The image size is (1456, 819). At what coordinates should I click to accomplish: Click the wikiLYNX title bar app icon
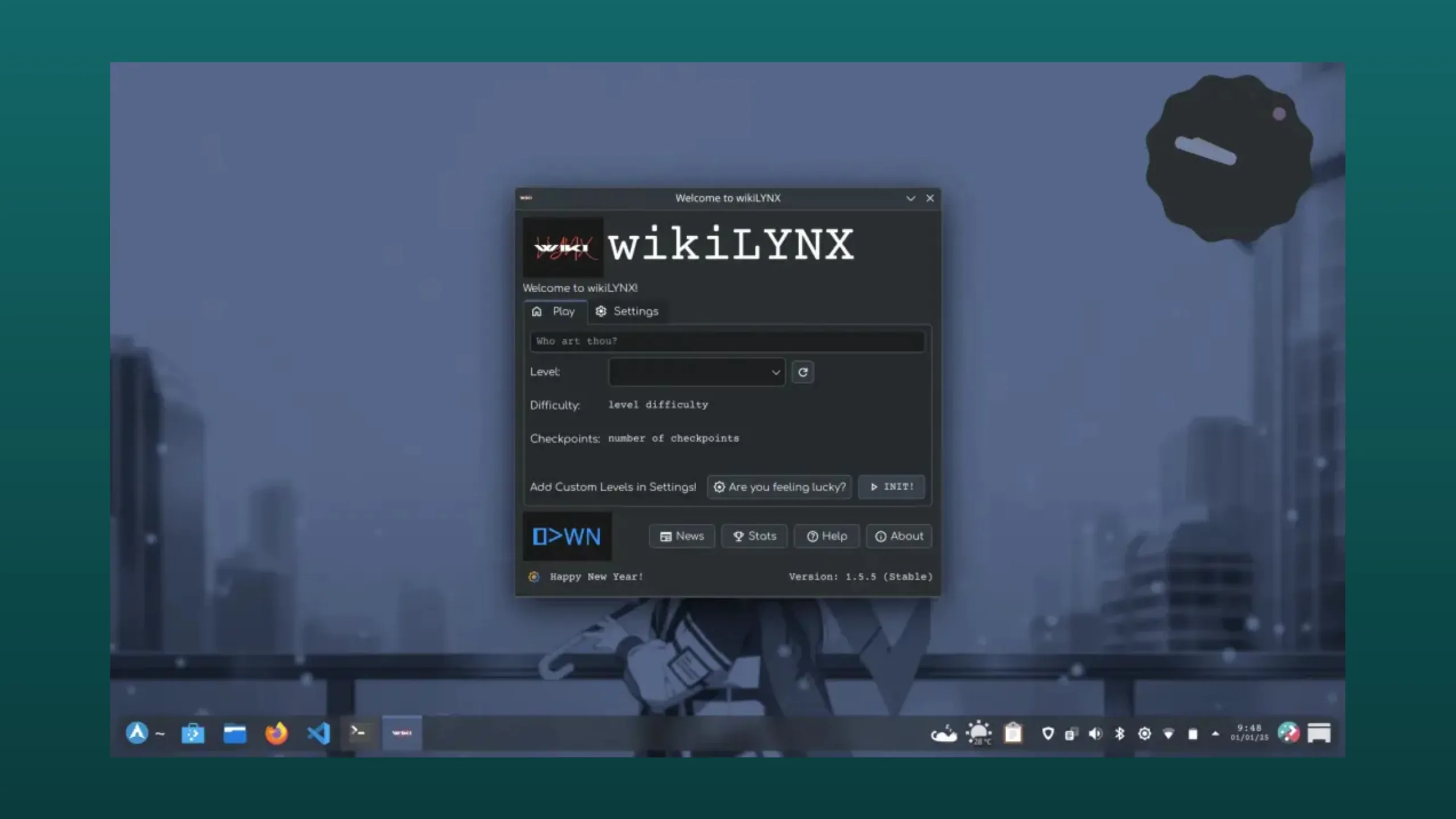click(526, 198)
